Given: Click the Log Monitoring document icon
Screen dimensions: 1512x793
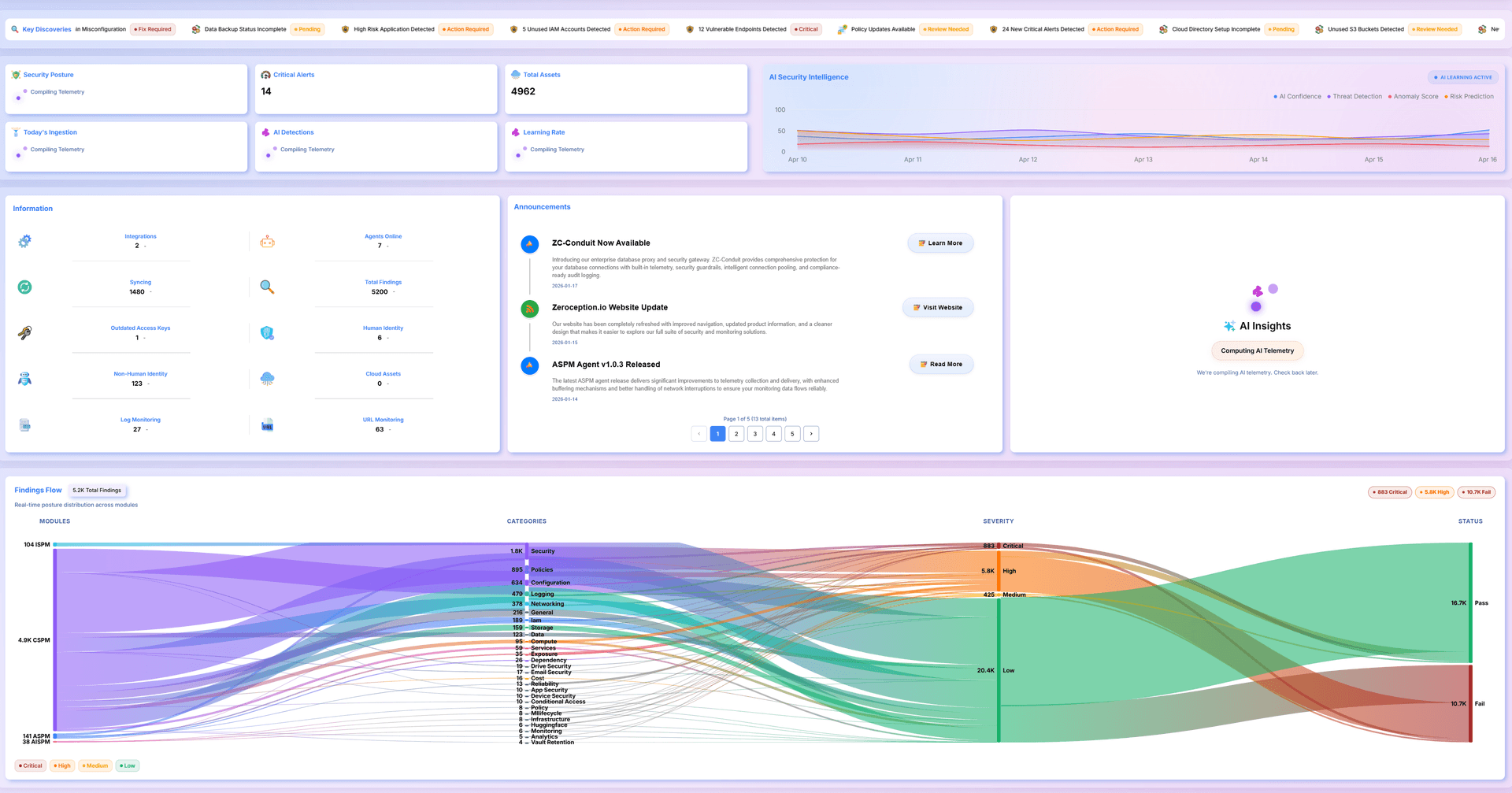Looking at the screenshot, I should pos(25,425).
